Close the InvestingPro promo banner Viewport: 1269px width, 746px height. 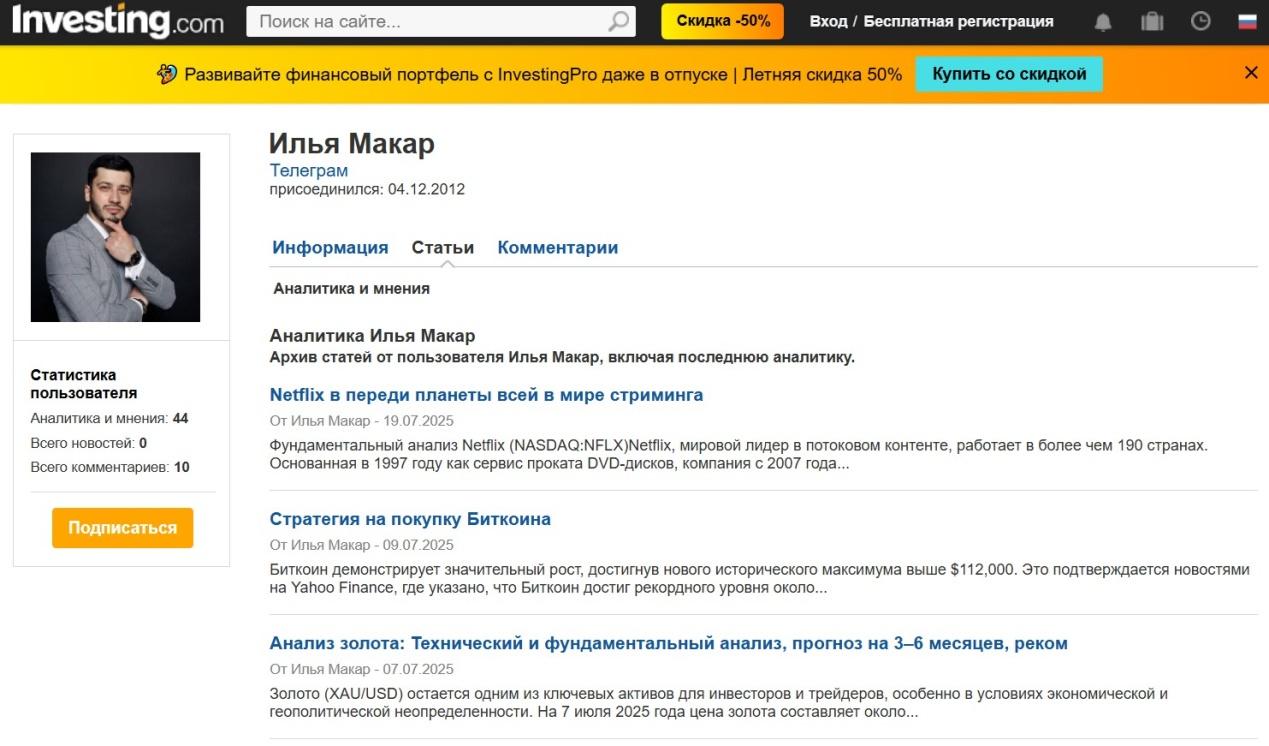point(1250,73)
